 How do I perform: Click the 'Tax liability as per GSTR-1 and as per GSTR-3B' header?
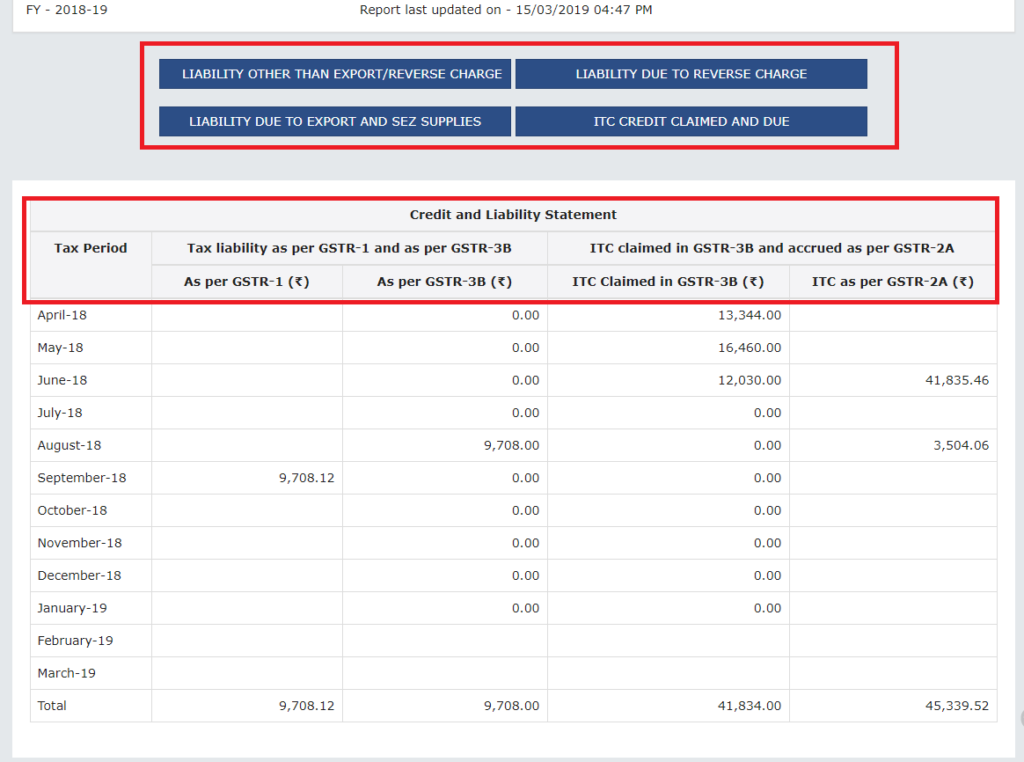pos(349,248)
